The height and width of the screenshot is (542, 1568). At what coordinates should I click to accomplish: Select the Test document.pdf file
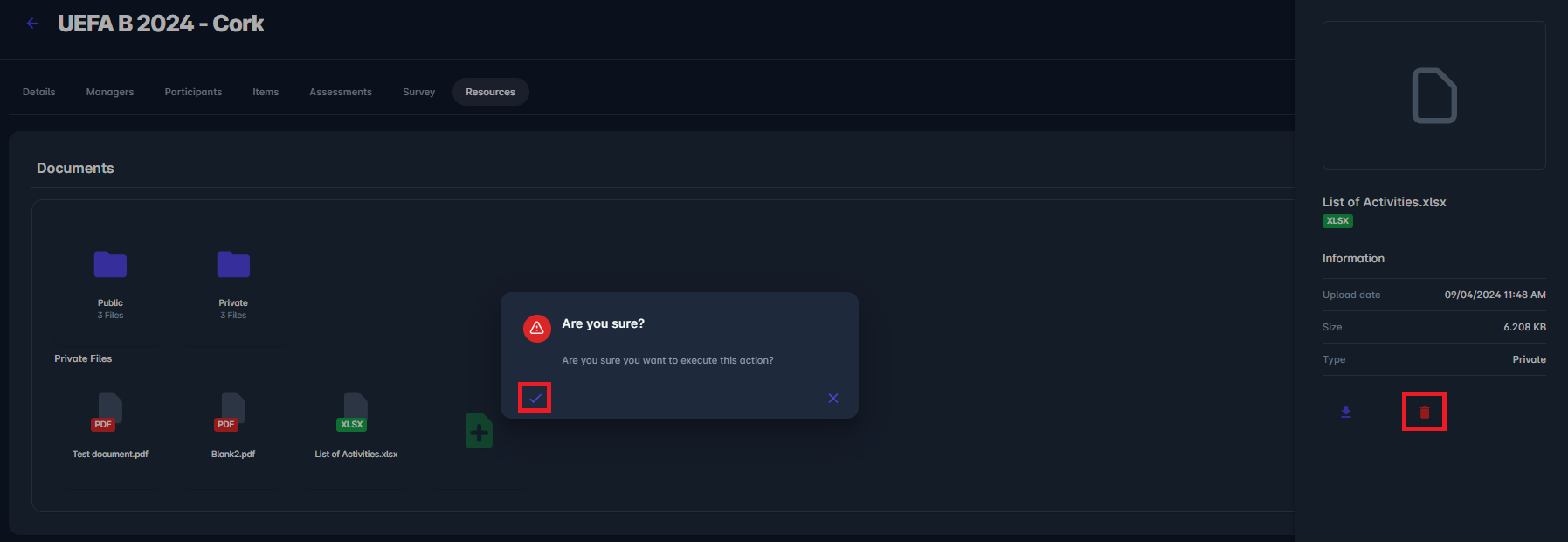[110, 412]
